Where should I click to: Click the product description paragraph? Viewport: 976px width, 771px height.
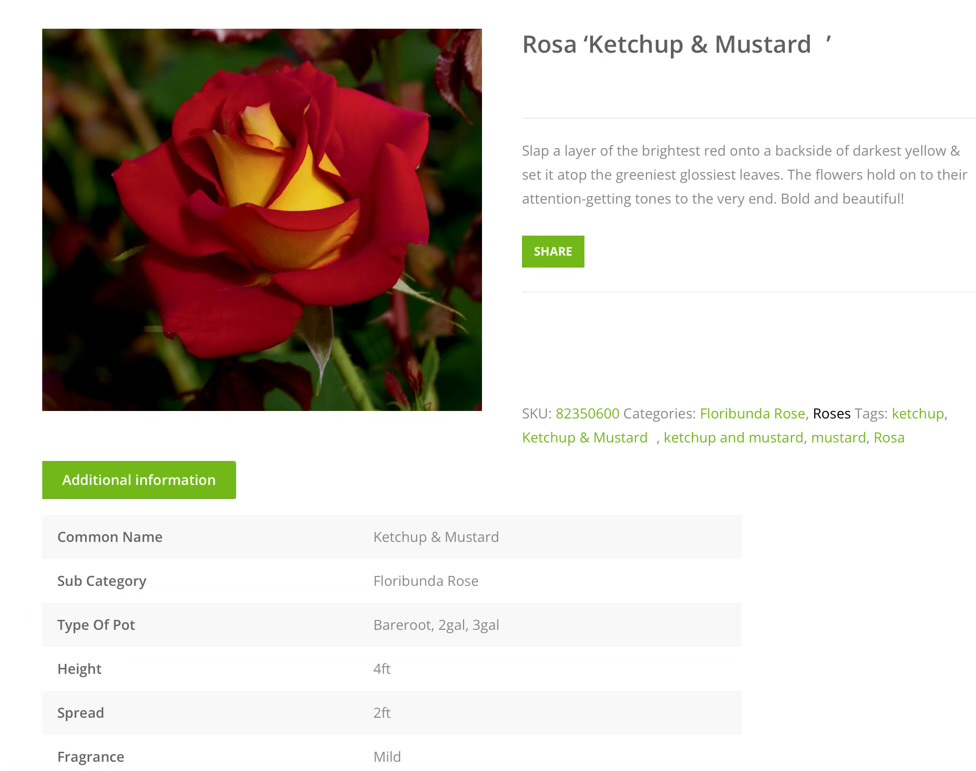tap(745, 175)
